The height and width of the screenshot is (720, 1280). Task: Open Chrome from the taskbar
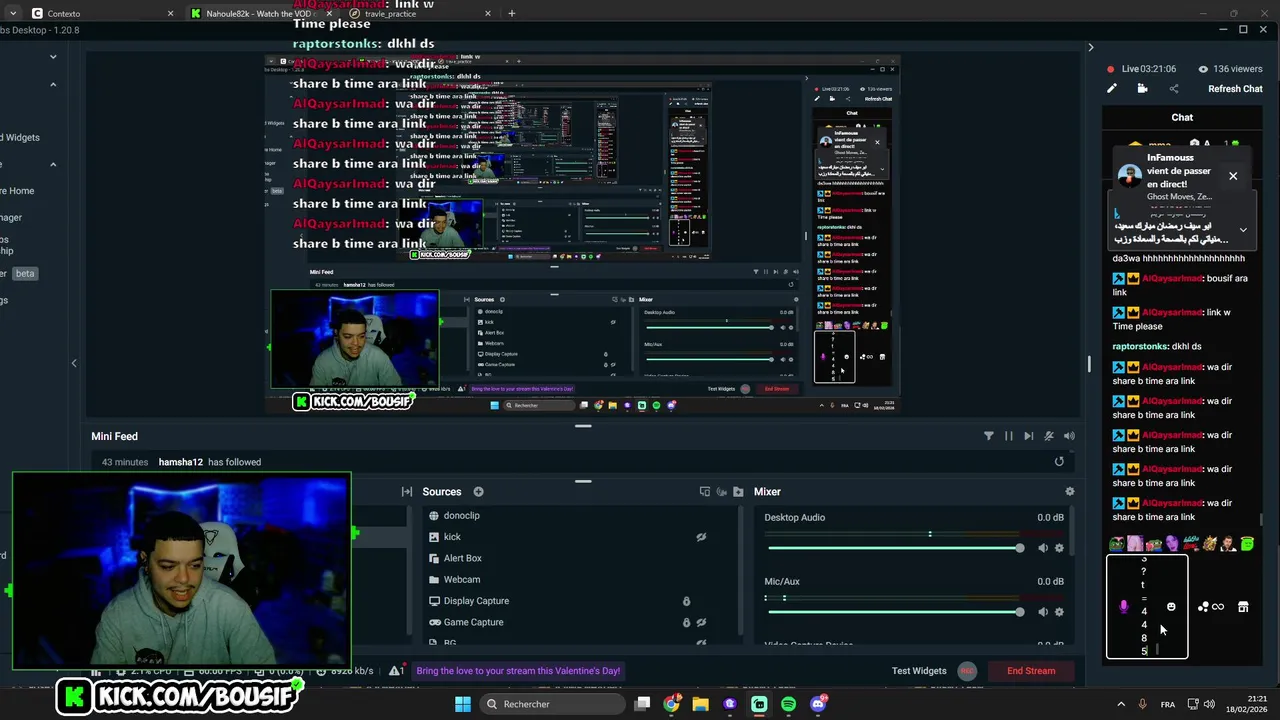[x=671, y=704]
